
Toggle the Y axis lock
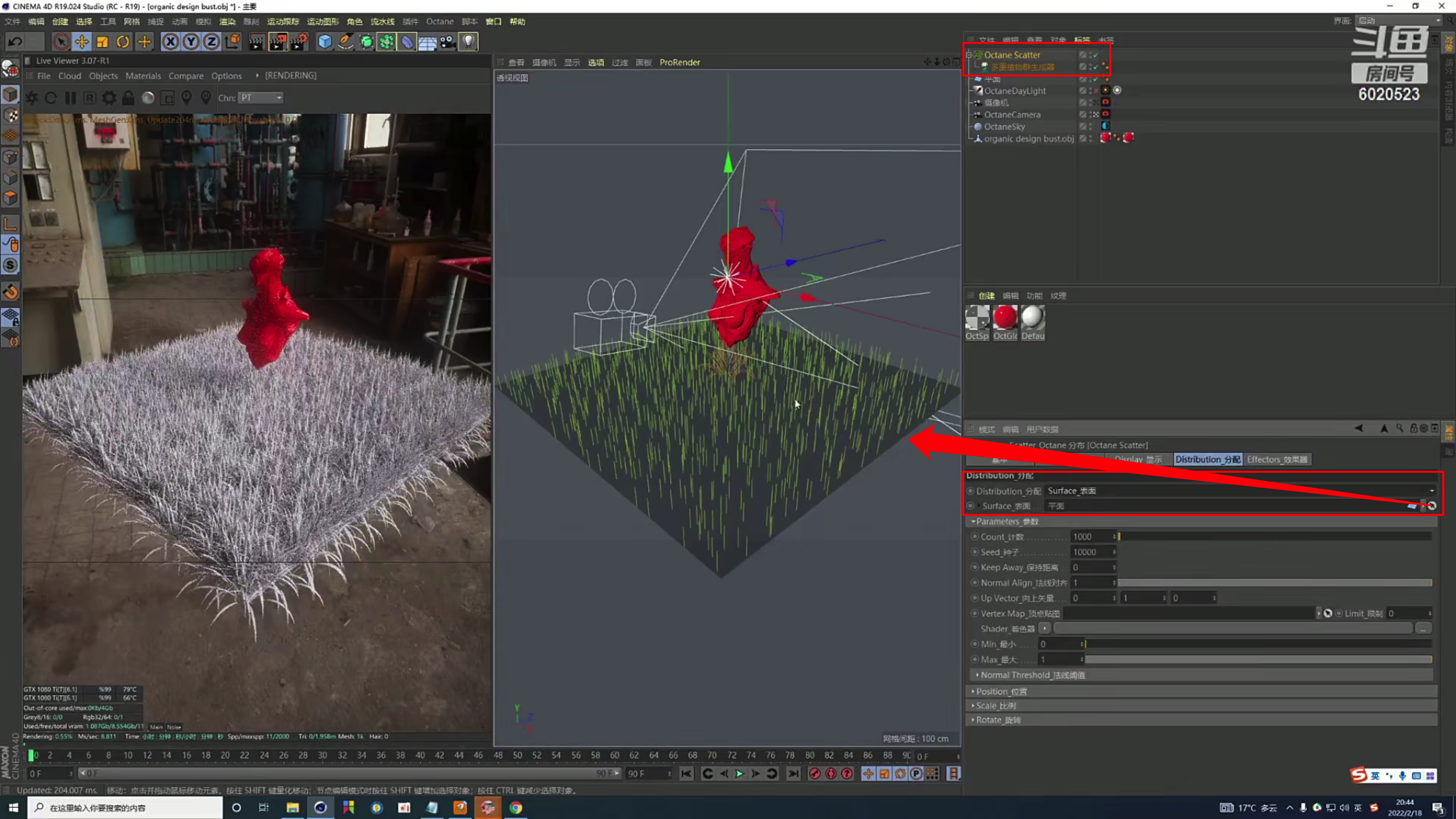pyautogui.click(x=191, y=42)
